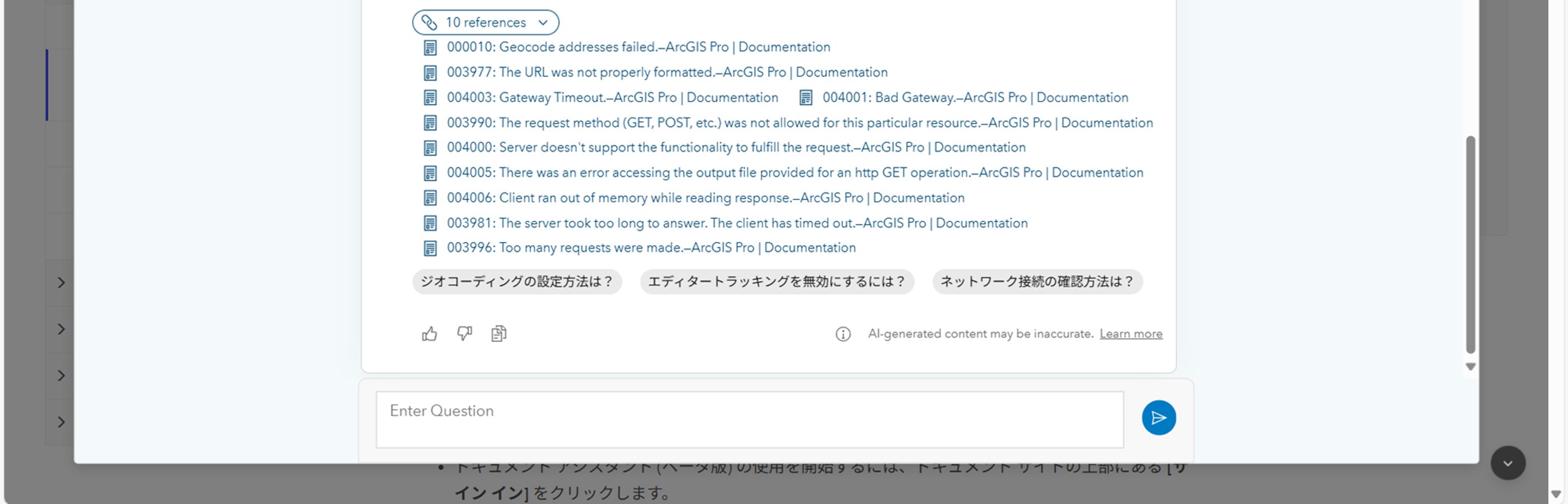Viewport: 1568px width, 504px height.
Task: Select suggestion エディタートラッキングを無効にするには？
Action: click(777, 282)
